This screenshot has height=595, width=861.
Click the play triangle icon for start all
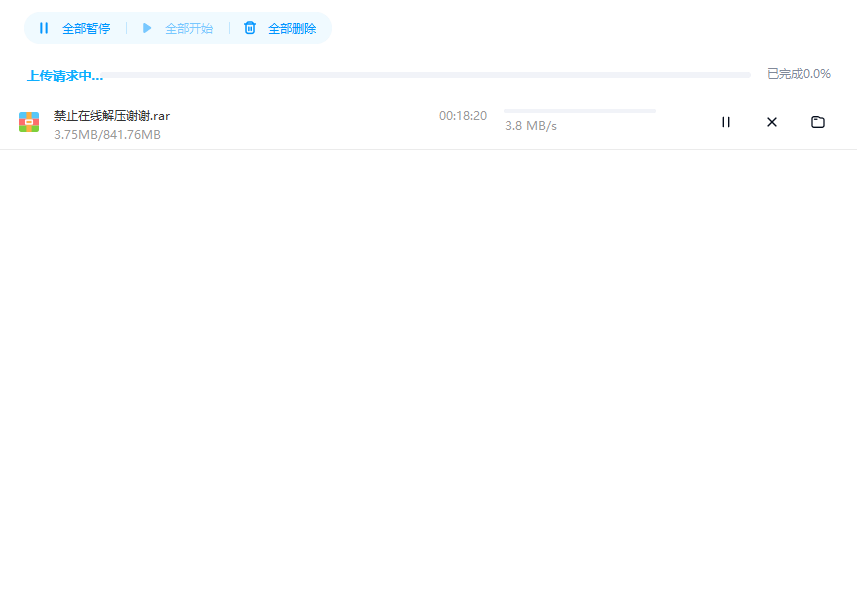click(x=147, y=28)
